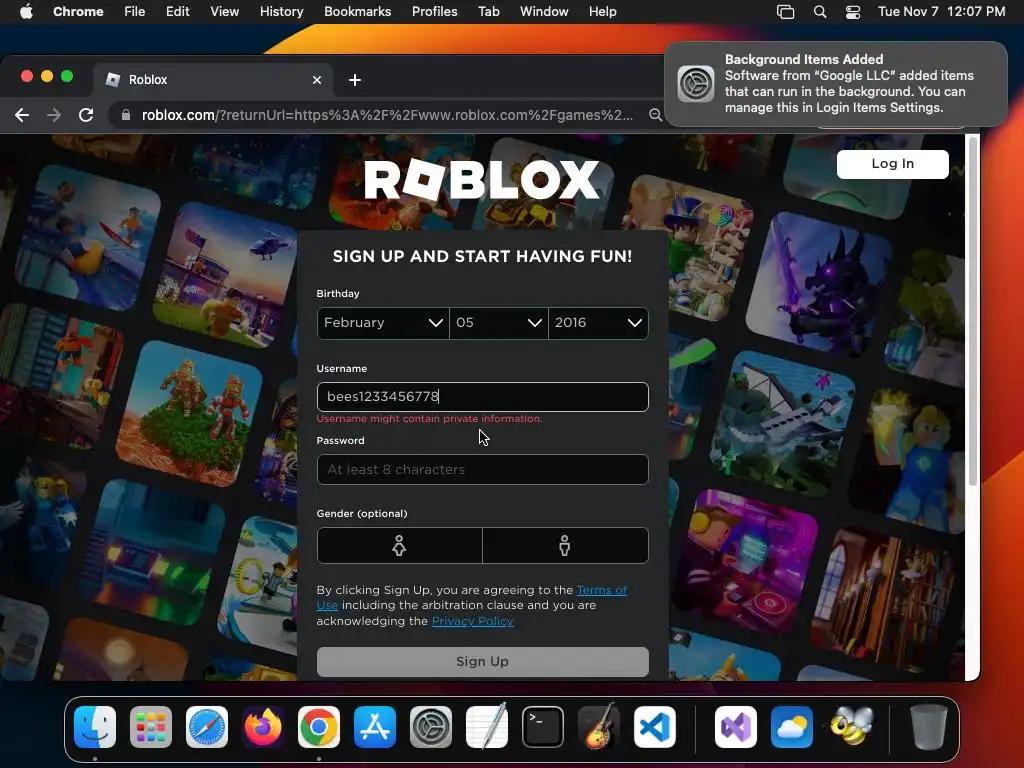The height and width of the screenshot is (768, 1024).
Task: Open System Settings from the dock
Action: pos(431,727)
